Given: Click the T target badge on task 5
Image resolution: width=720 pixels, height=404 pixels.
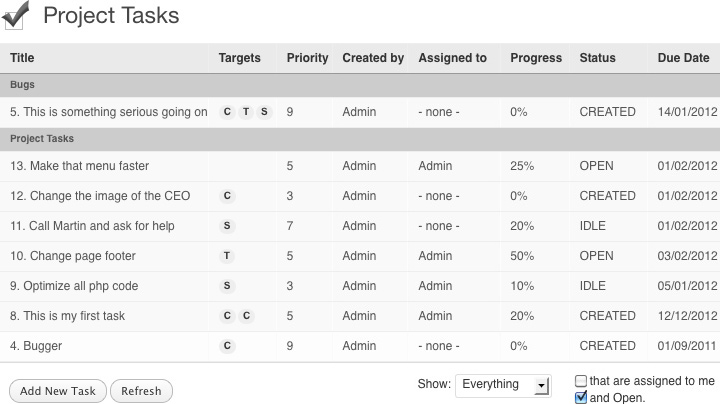Looking at the screenshot, I should click(246, 112).
